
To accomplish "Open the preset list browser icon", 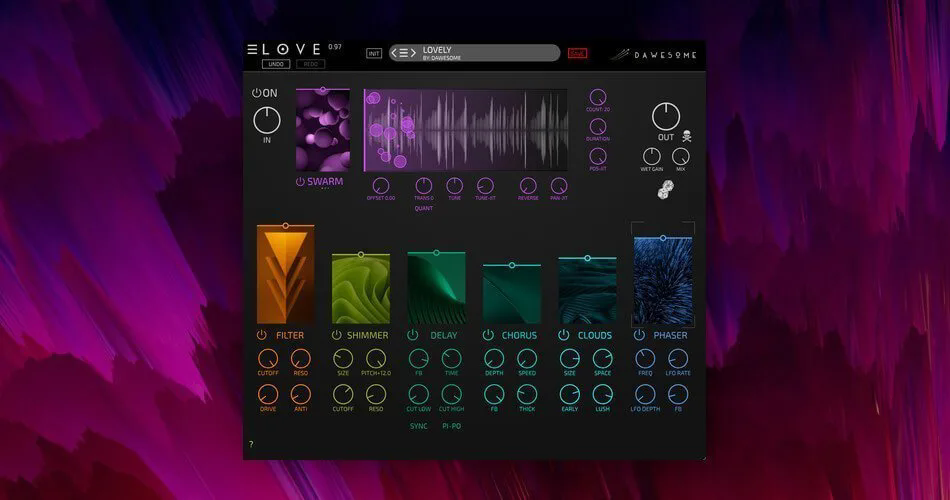I will pos(404,53).
